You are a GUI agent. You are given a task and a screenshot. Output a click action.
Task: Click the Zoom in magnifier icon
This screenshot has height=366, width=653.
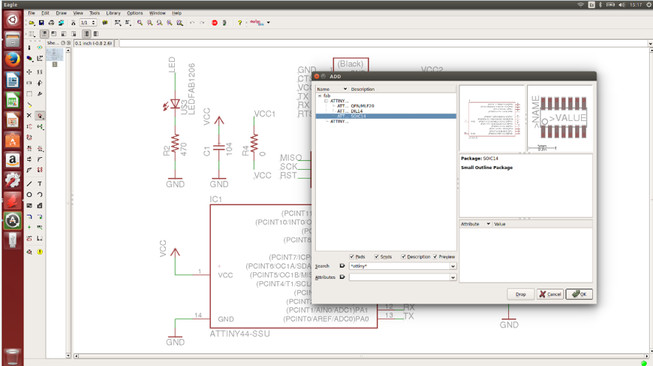pos(150,22)
